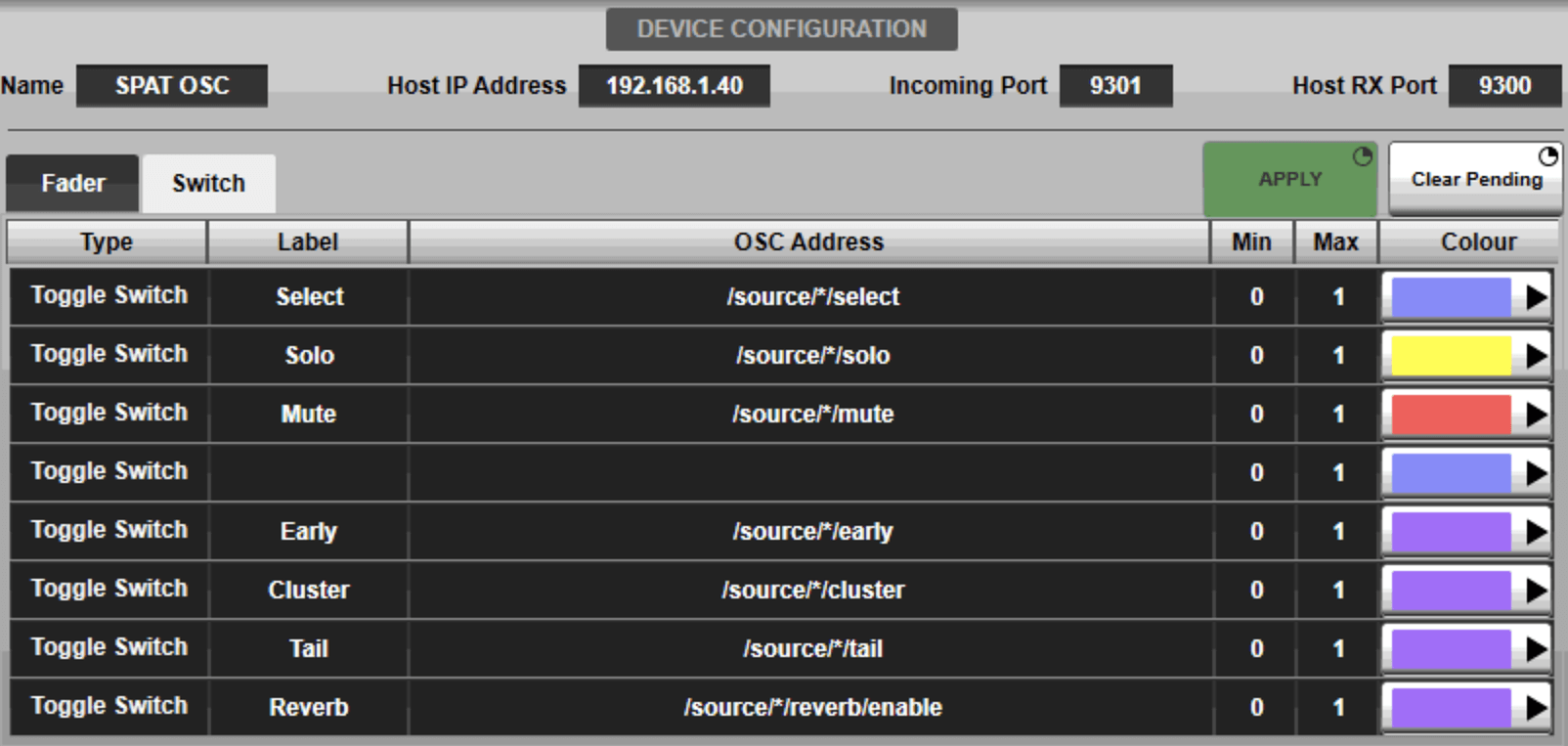The width and height of the screenshot is (1568, 746).
Task: Change the Toggle Switch type for Early
Action: [109, 530]
